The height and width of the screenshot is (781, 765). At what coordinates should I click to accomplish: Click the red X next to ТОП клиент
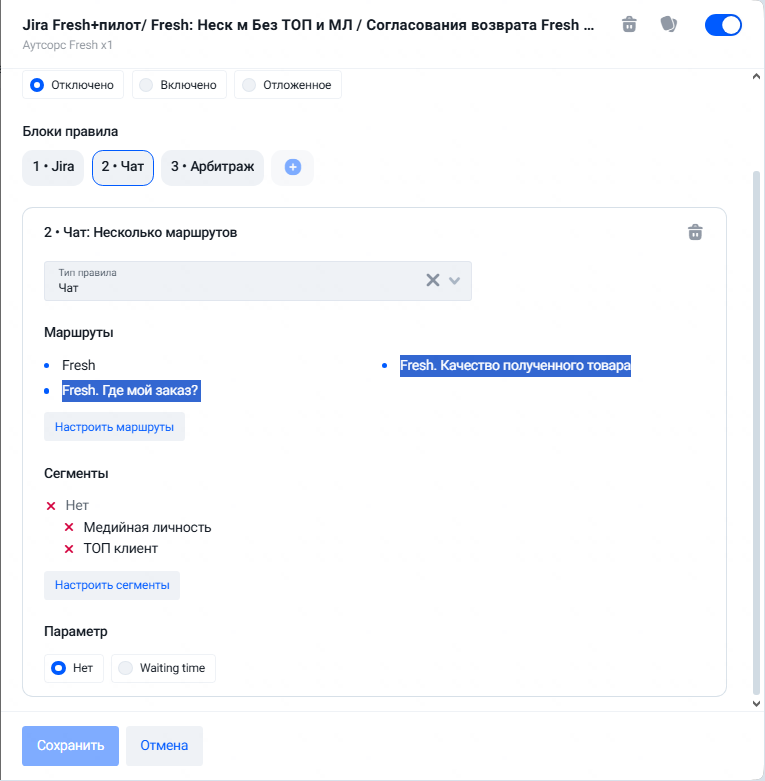tap(69, 549)
